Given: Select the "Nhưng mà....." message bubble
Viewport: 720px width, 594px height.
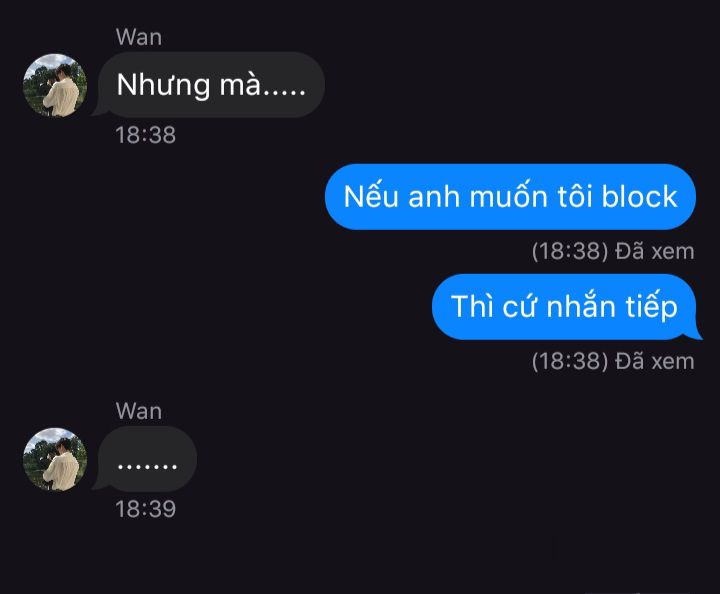Looking at the screenshot, I should point(211,85).
